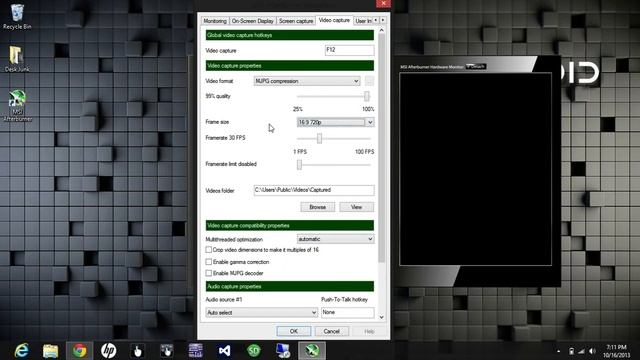Open Audio source #1 dropdown
640x360 pixels.
(x=262, y=312)
